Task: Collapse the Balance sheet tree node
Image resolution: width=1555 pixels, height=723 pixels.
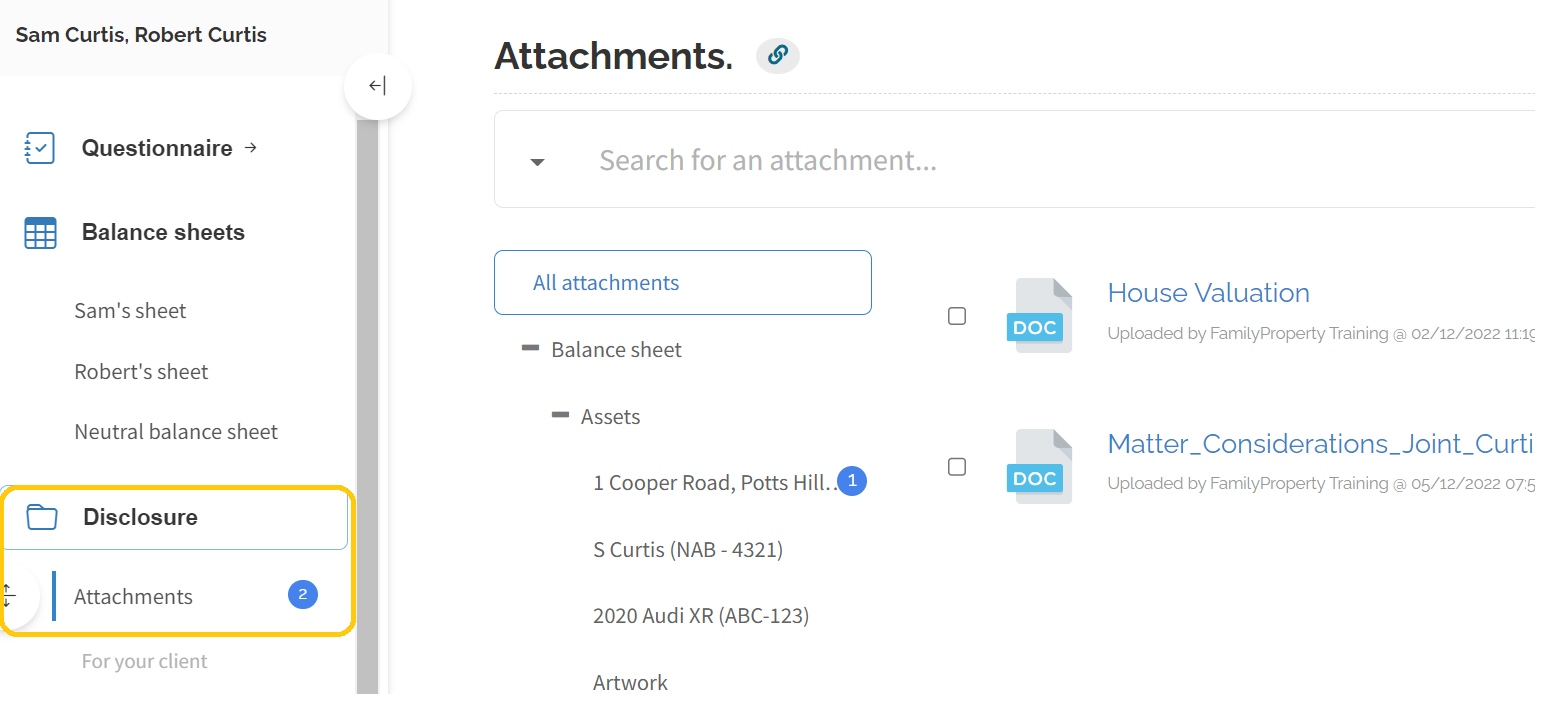Action: point(530,349)
